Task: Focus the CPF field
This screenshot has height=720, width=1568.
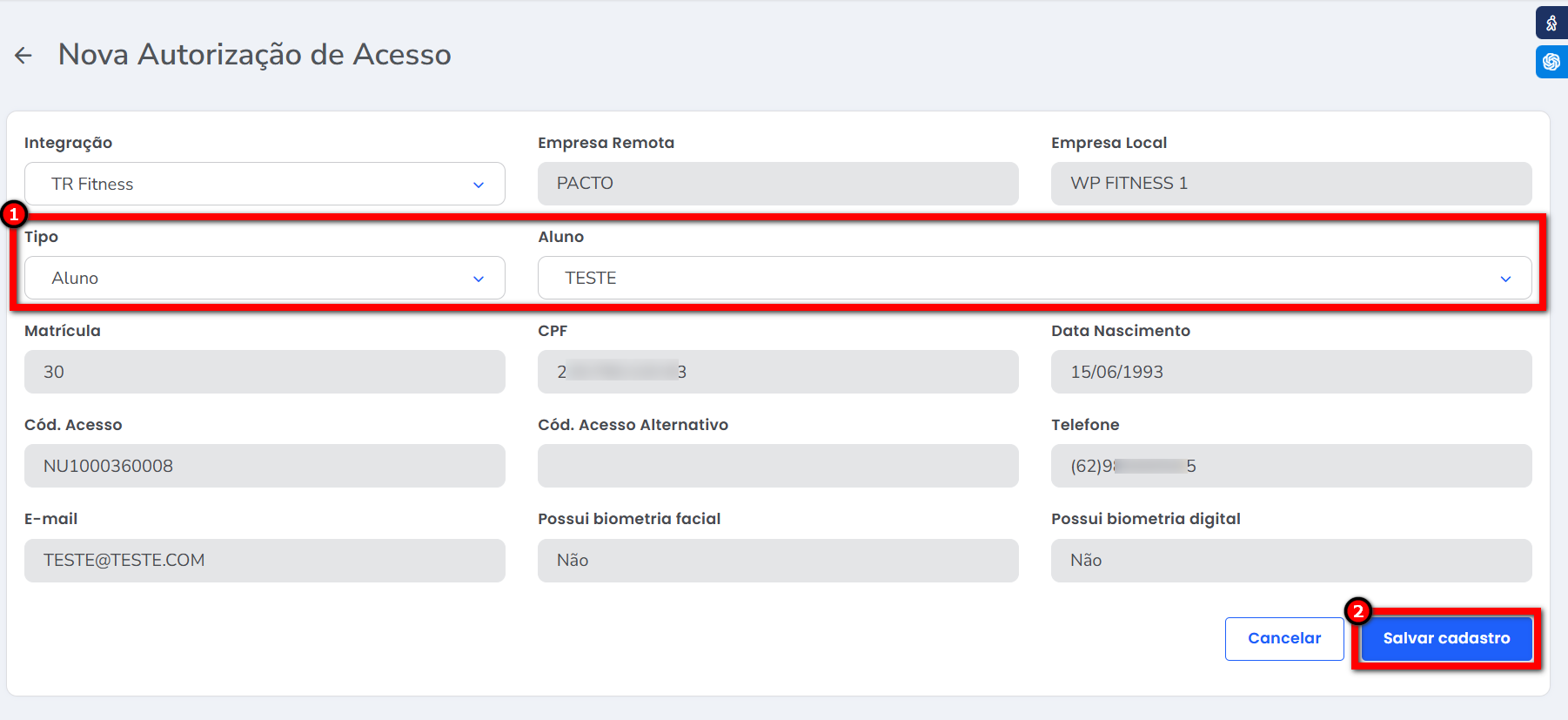Action: tap(777, 372)
